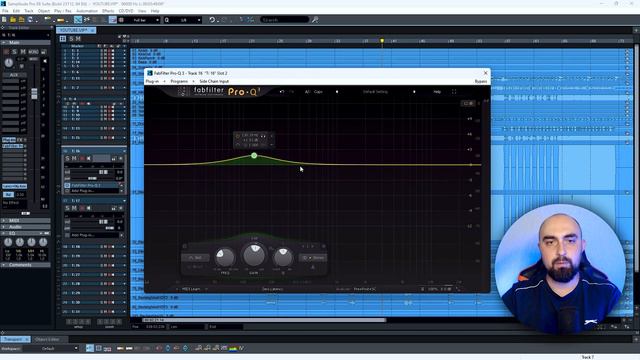Select the highlighted universal mouse mode icon
The width and height of the screenshot is (640, 360).
pyautogui.click(x=78, y=20)
